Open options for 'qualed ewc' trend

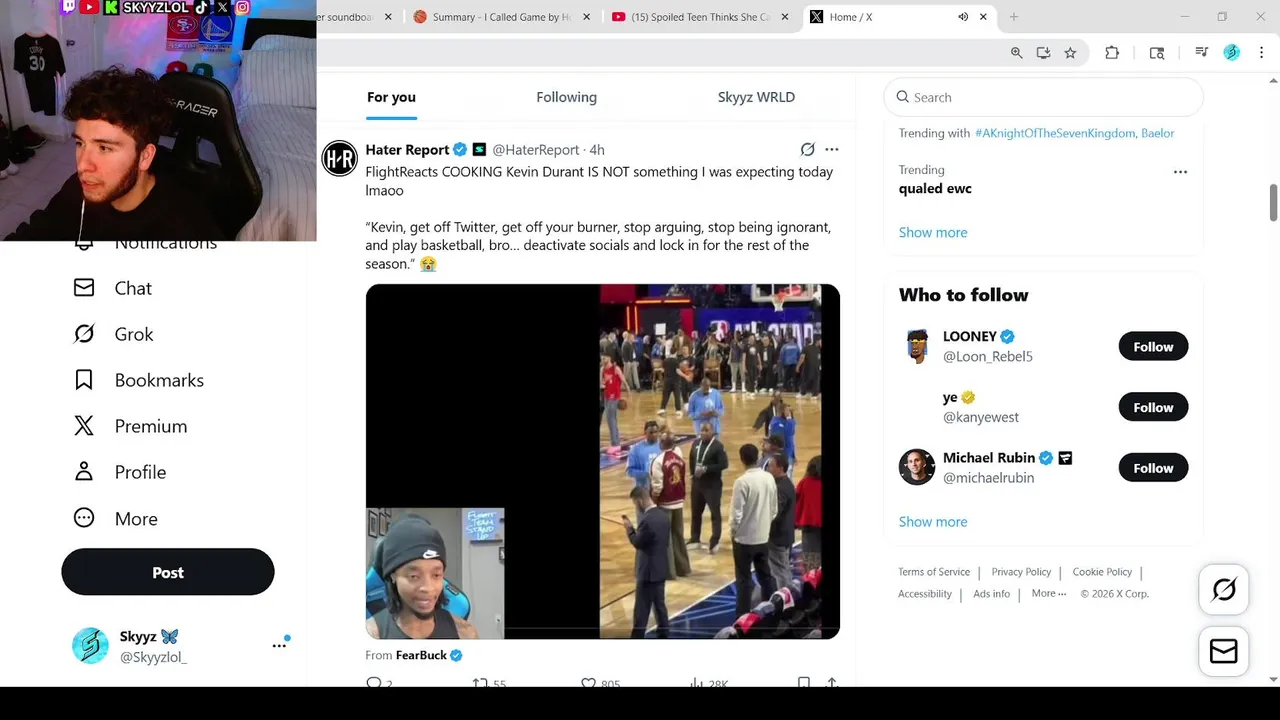tap(1180, 172)
